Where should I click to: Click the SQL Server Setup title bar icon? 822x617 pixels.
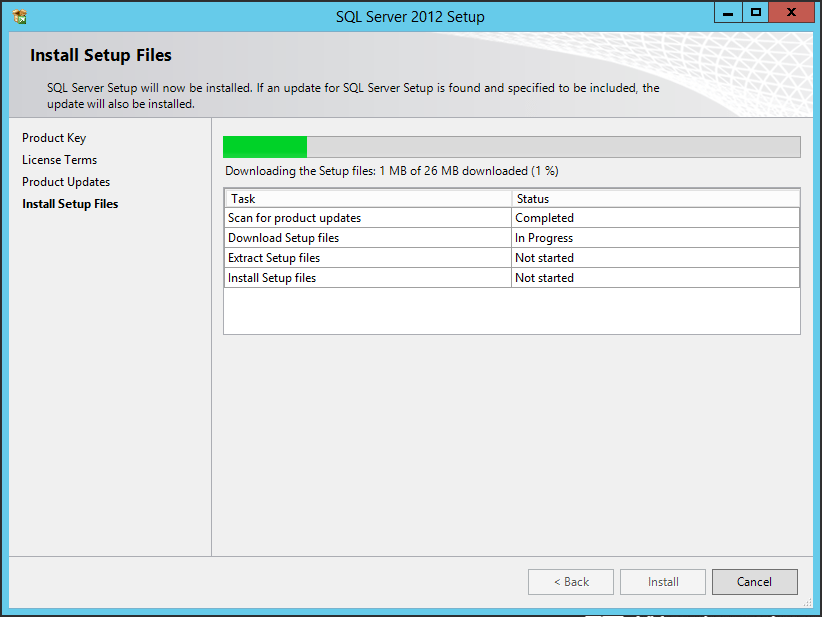tap(20, 17)
